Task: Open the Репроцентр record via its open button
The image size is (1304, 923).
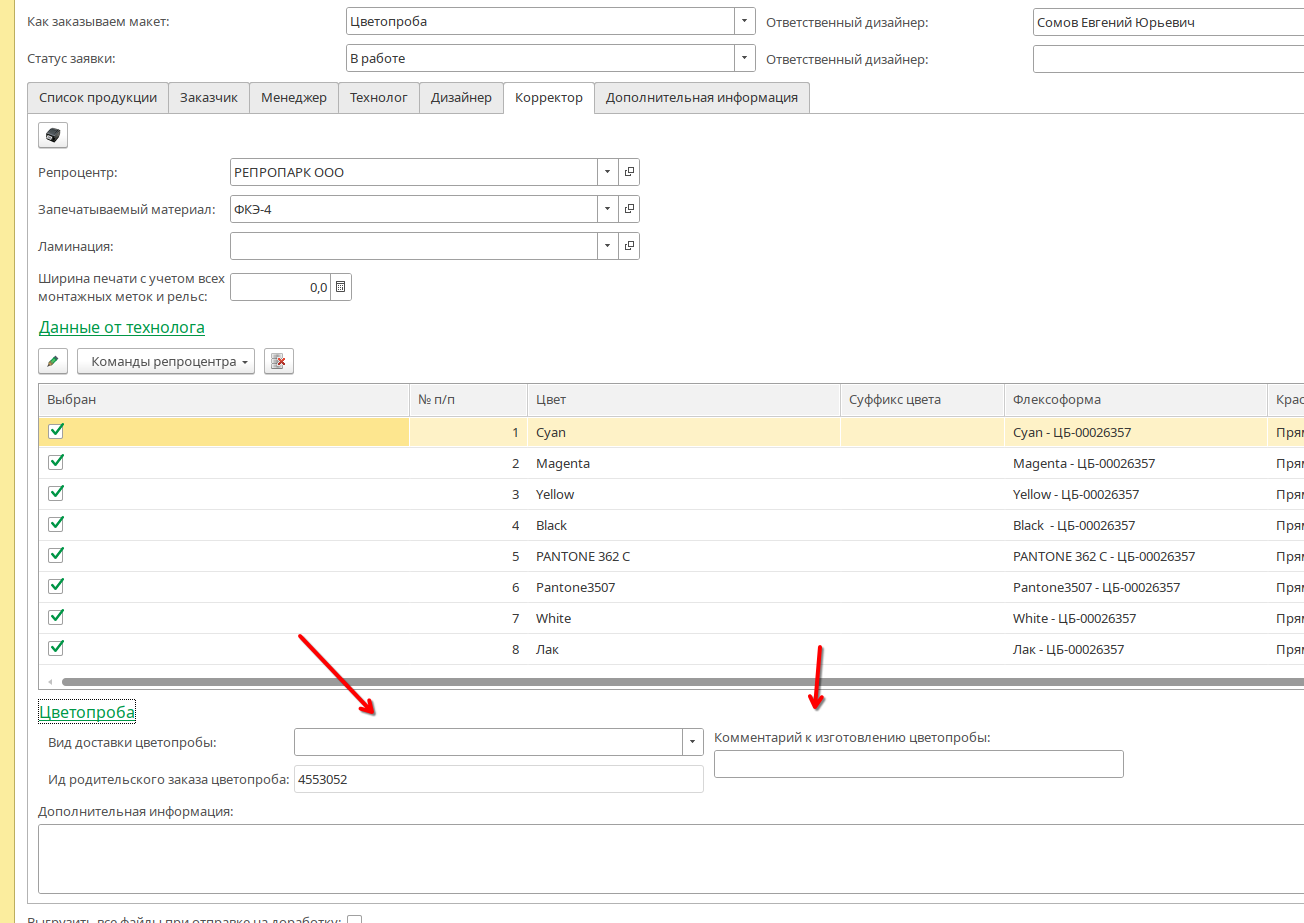Action: [629, 172]
